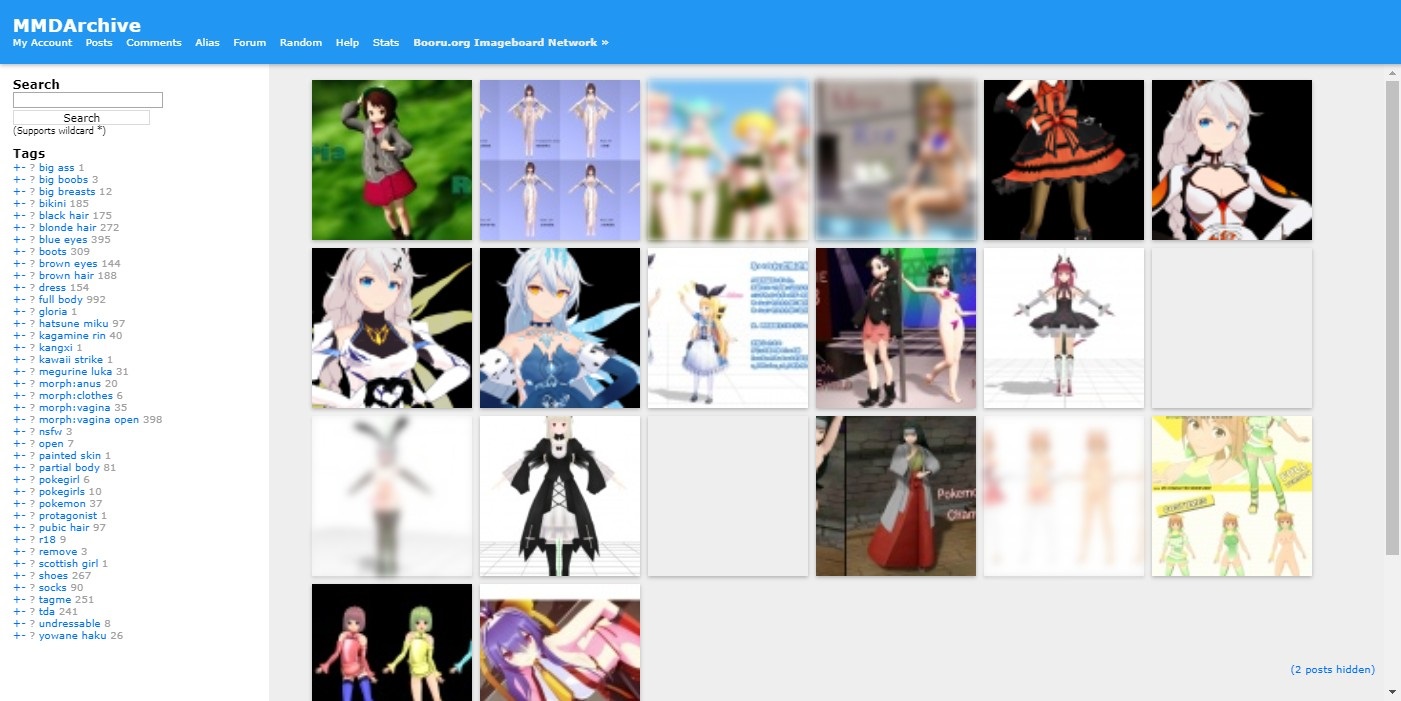Screen dimensions: 1401x701
Task: Open Booru.org Imageboard Network link
Action: (x=511, y=43)
